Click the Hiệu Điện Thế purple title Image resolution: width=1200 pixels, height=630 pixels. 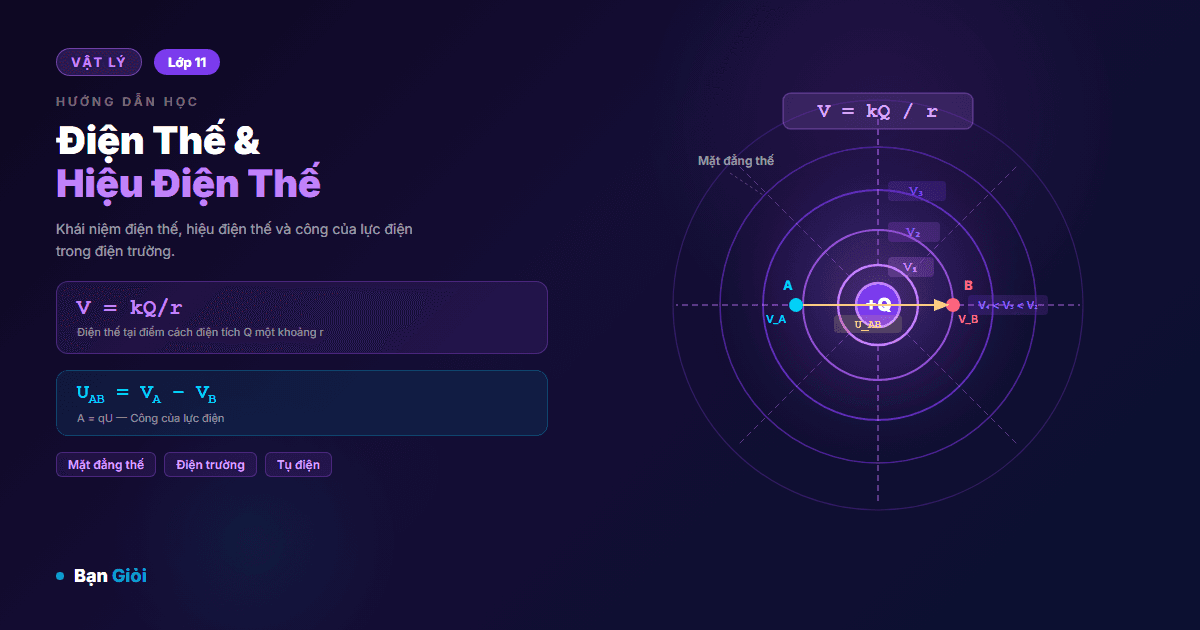tap(189, 185)
